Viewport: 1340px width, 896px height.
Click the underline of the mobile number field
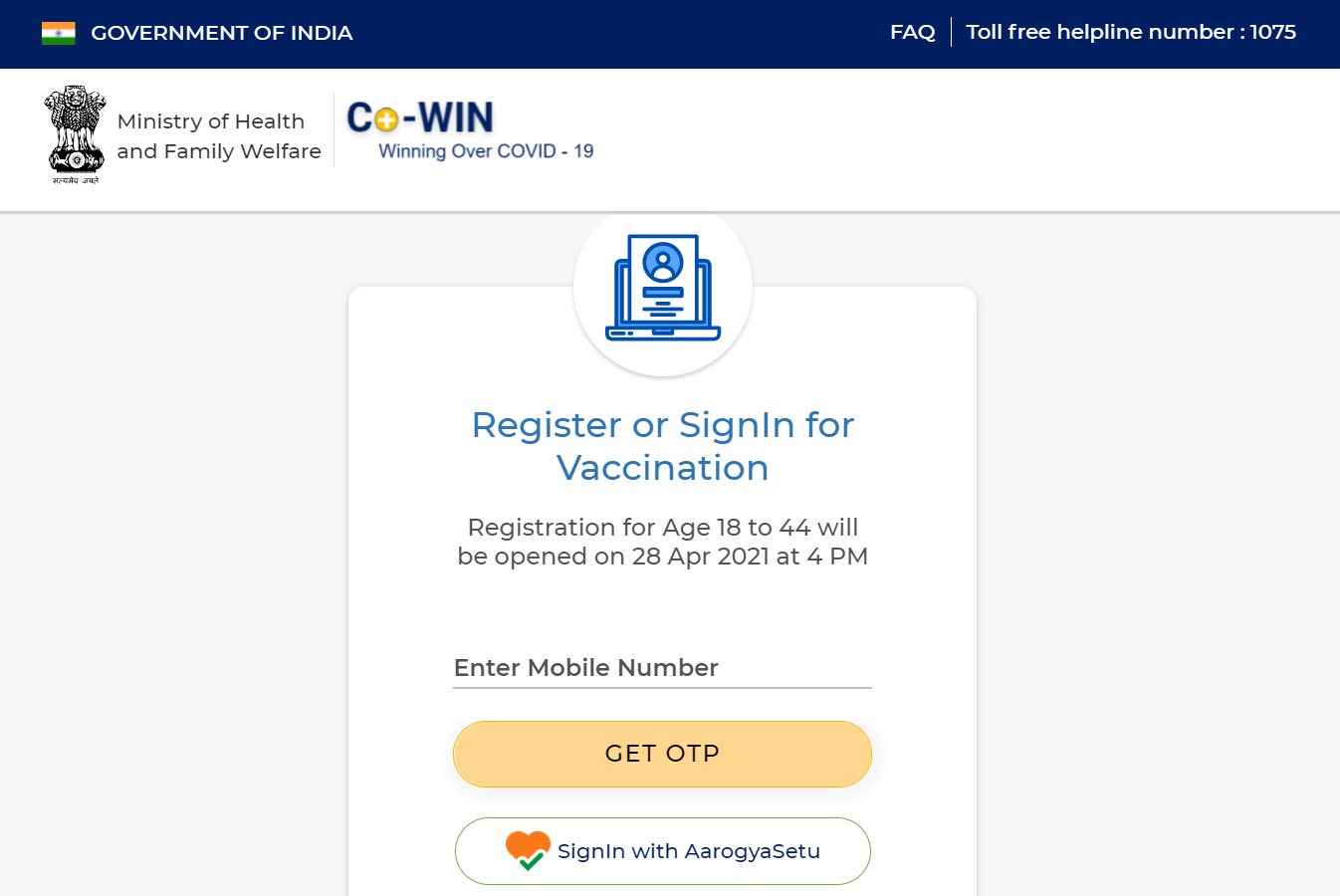pos(662,687)
